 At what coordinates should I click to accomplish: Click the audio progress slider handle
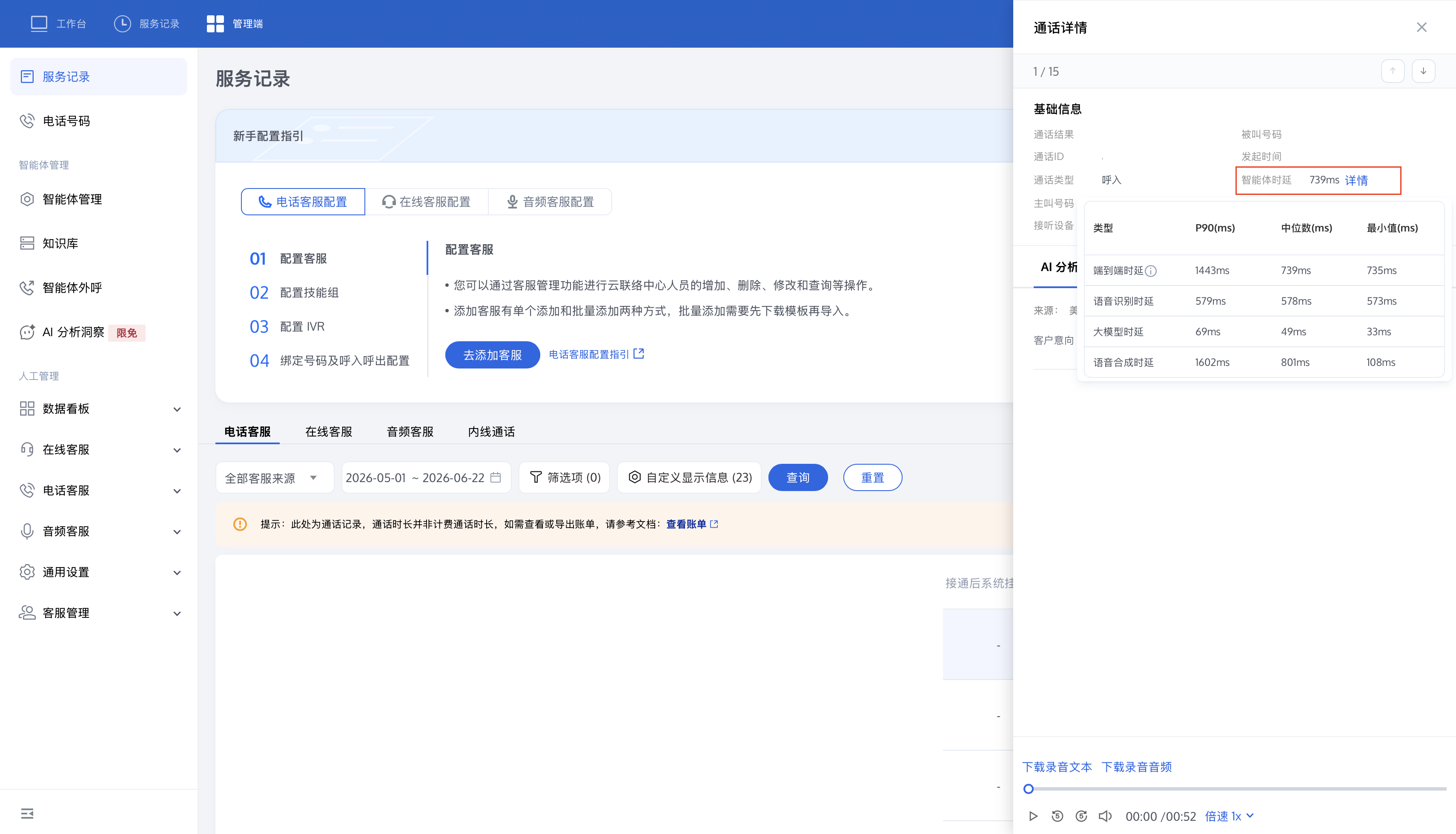1029,789
